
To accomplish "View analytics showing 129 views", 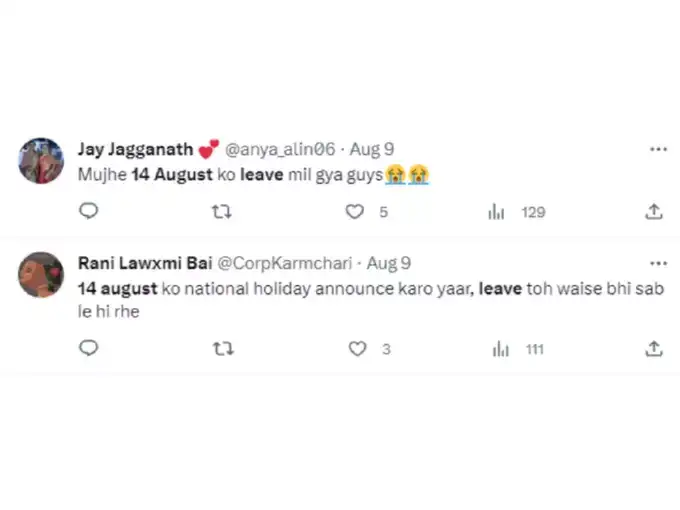I will pyautogui.click(x=495, y=211).
